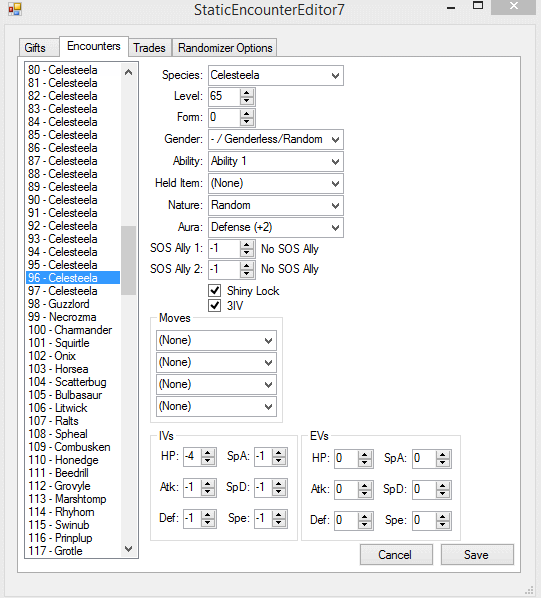Increment SOS Ally 1 with up arrow

point(247,245)
